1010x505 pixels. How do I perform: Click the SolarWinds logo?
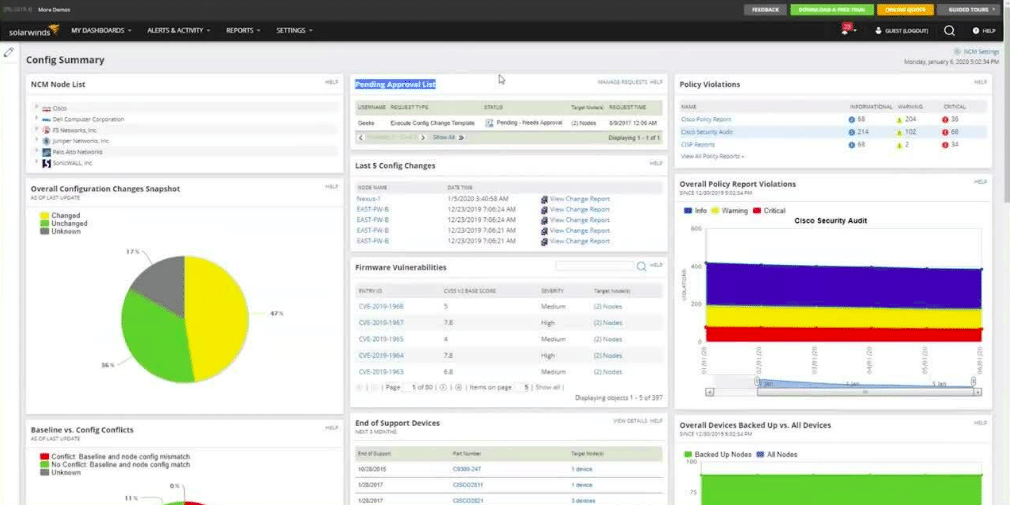coord(34,30)
